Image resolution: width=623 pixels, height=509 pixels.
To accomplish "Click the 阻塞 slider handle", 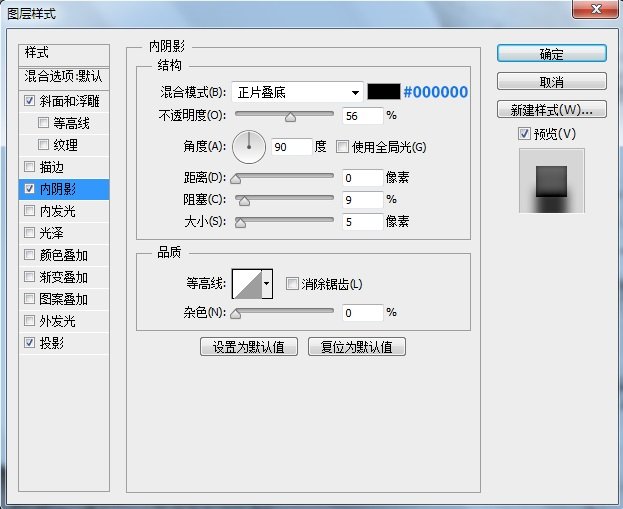I will 244,201.
